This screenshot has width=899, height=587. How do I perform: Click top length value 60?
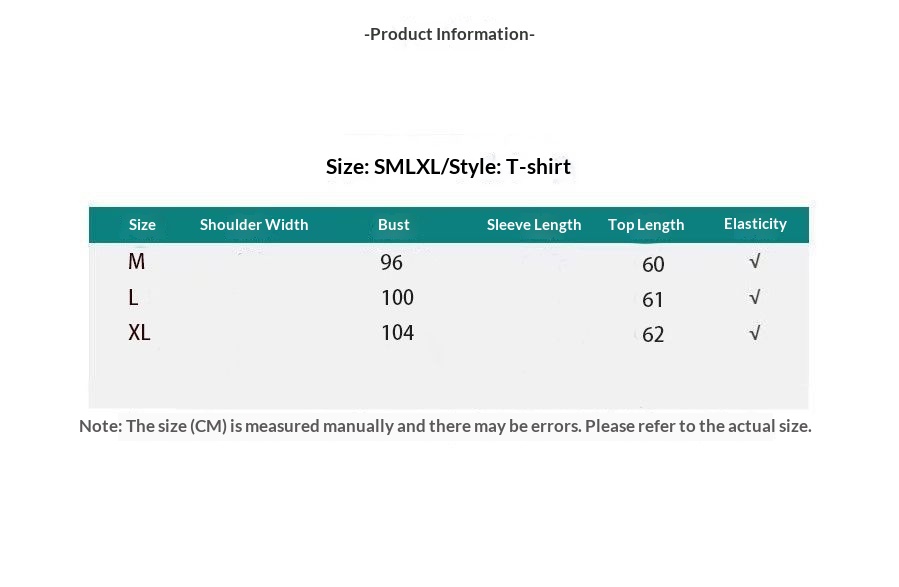(653, 265)
